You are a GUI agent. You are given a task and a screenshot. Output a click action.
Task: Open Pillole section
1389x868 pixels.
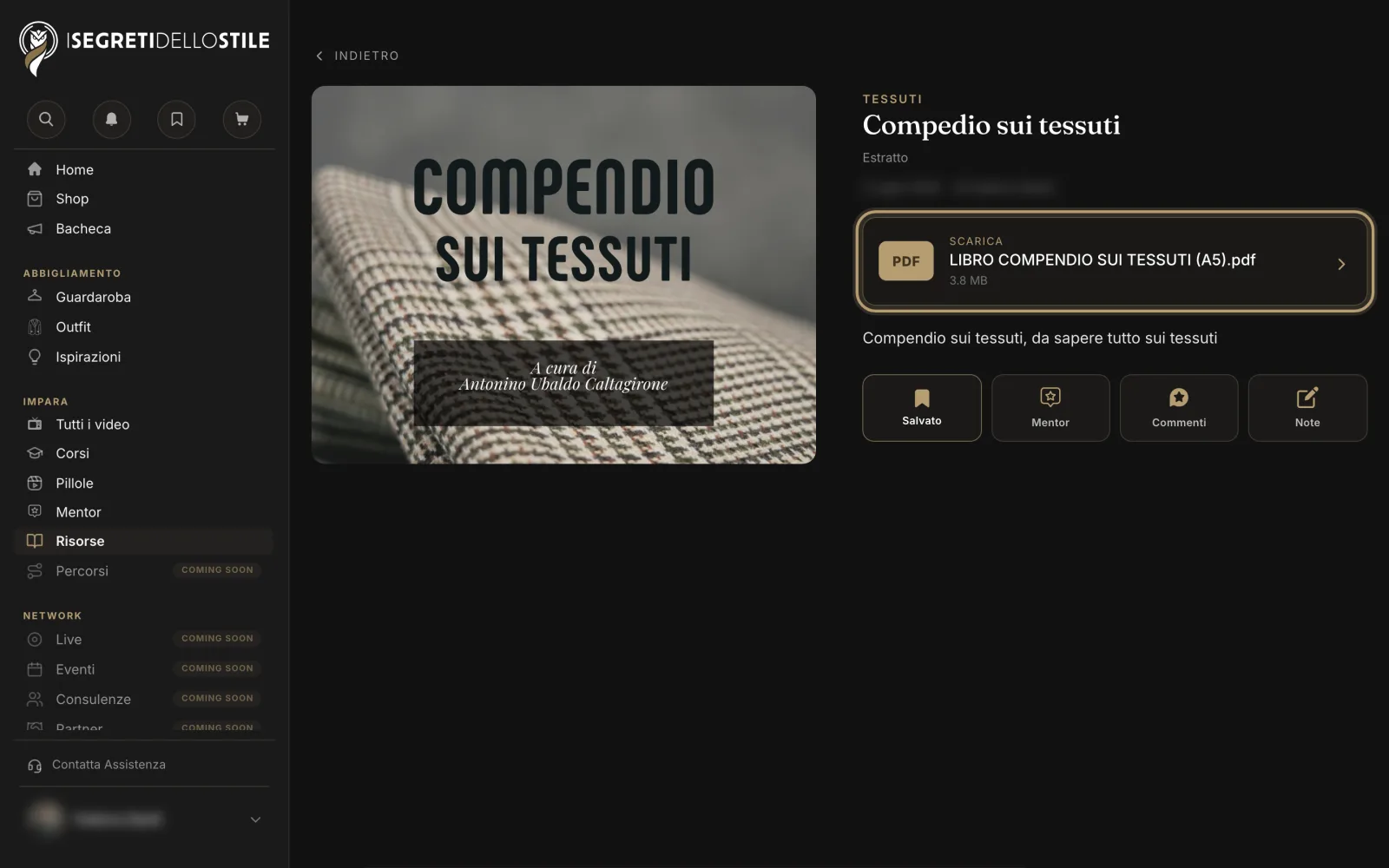click(144, 483)
